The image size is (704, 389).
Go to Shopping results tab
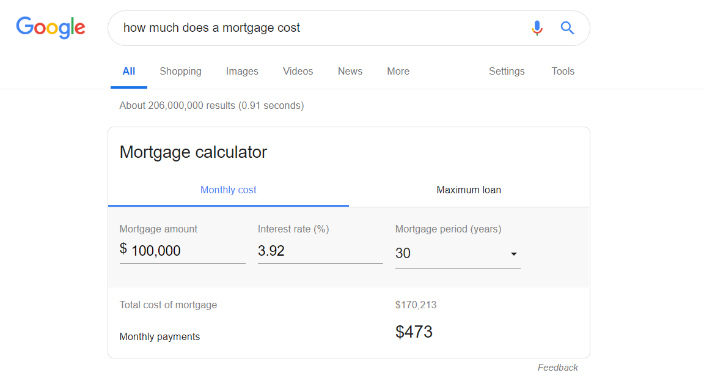tap(180, 71)
